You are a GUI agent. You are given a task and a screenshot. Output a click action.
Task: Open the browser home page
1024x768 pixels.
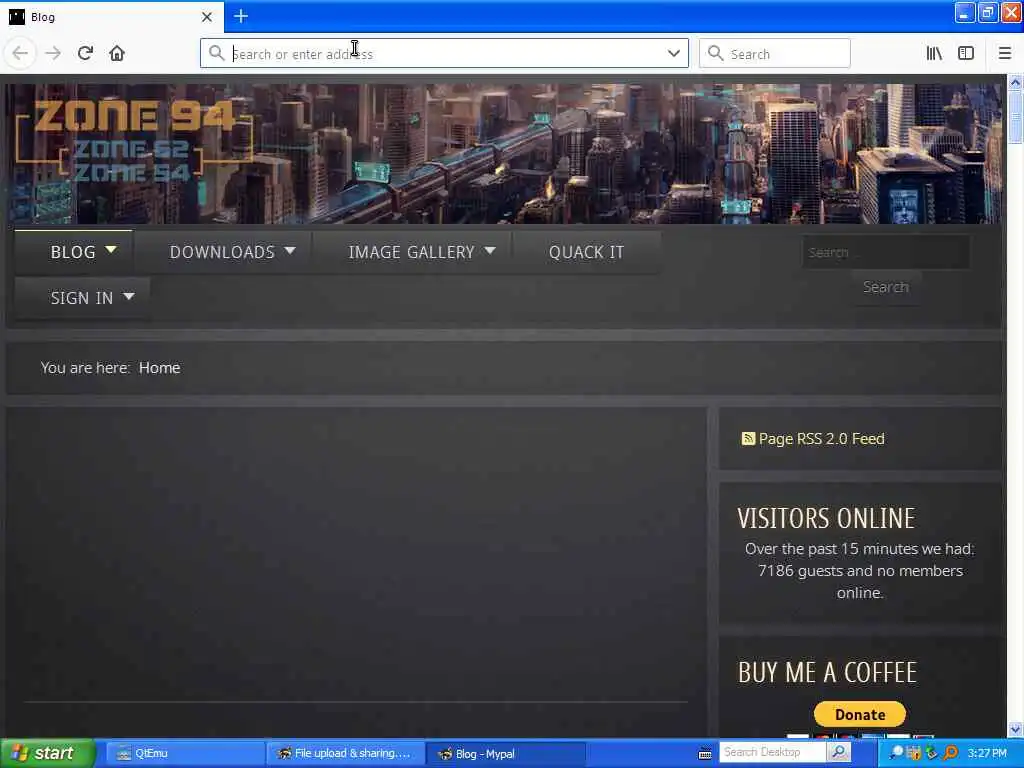point(117,53)
